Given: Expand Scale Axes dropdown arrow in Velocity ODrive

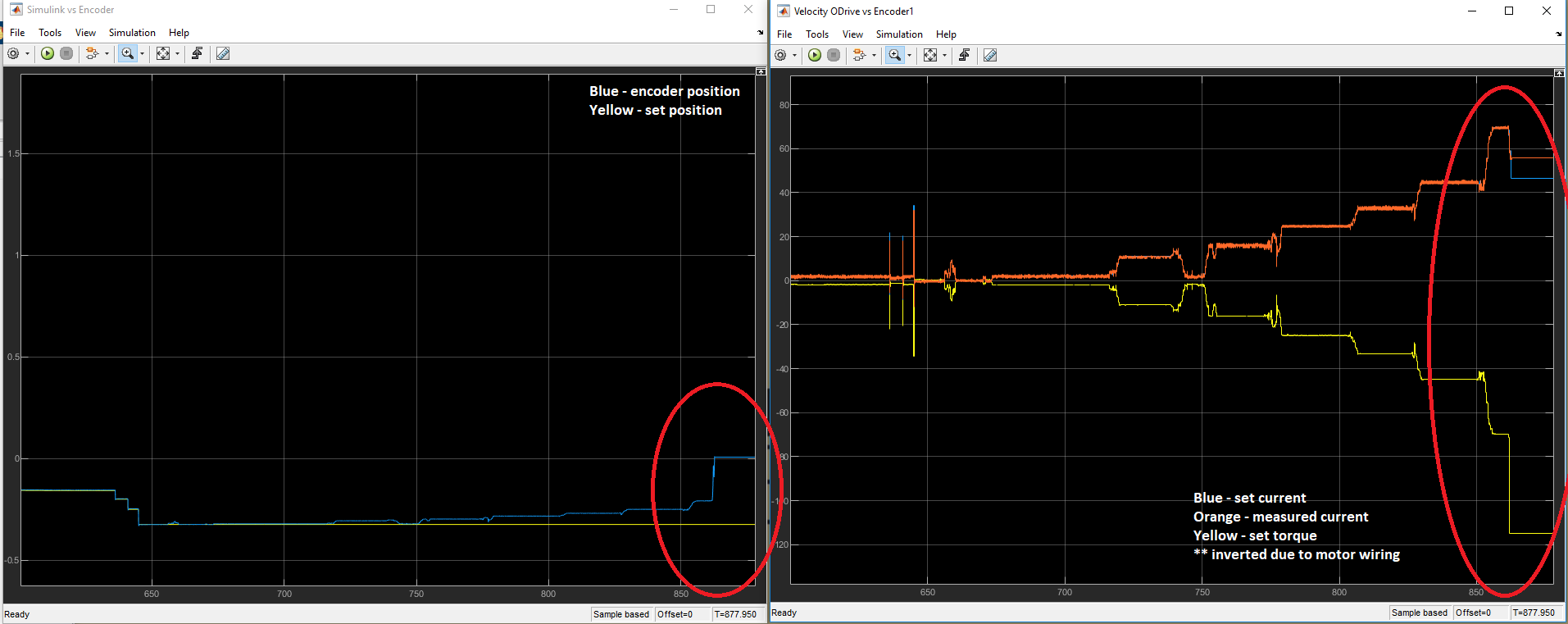Looking at the screenshot, I should click(x=944, y=56).
